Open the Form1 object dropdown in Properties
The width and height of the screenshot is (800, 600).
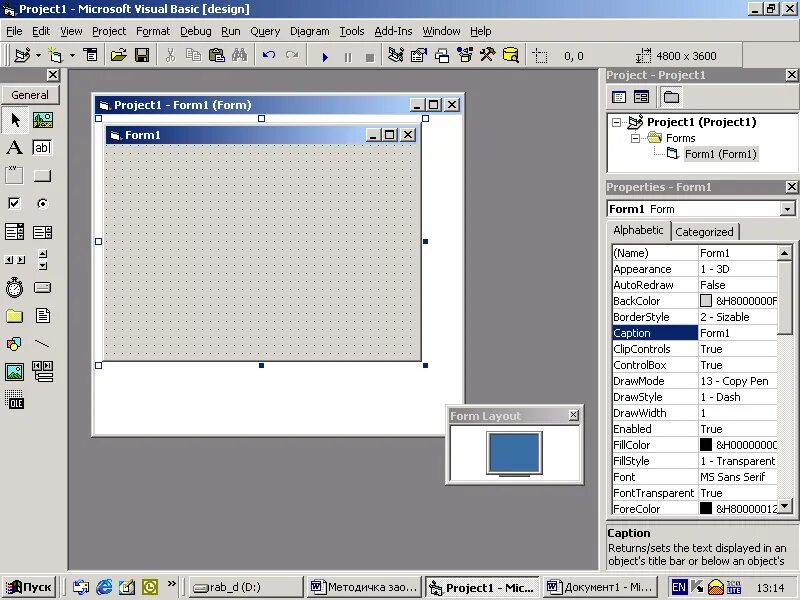coord(787,209)
